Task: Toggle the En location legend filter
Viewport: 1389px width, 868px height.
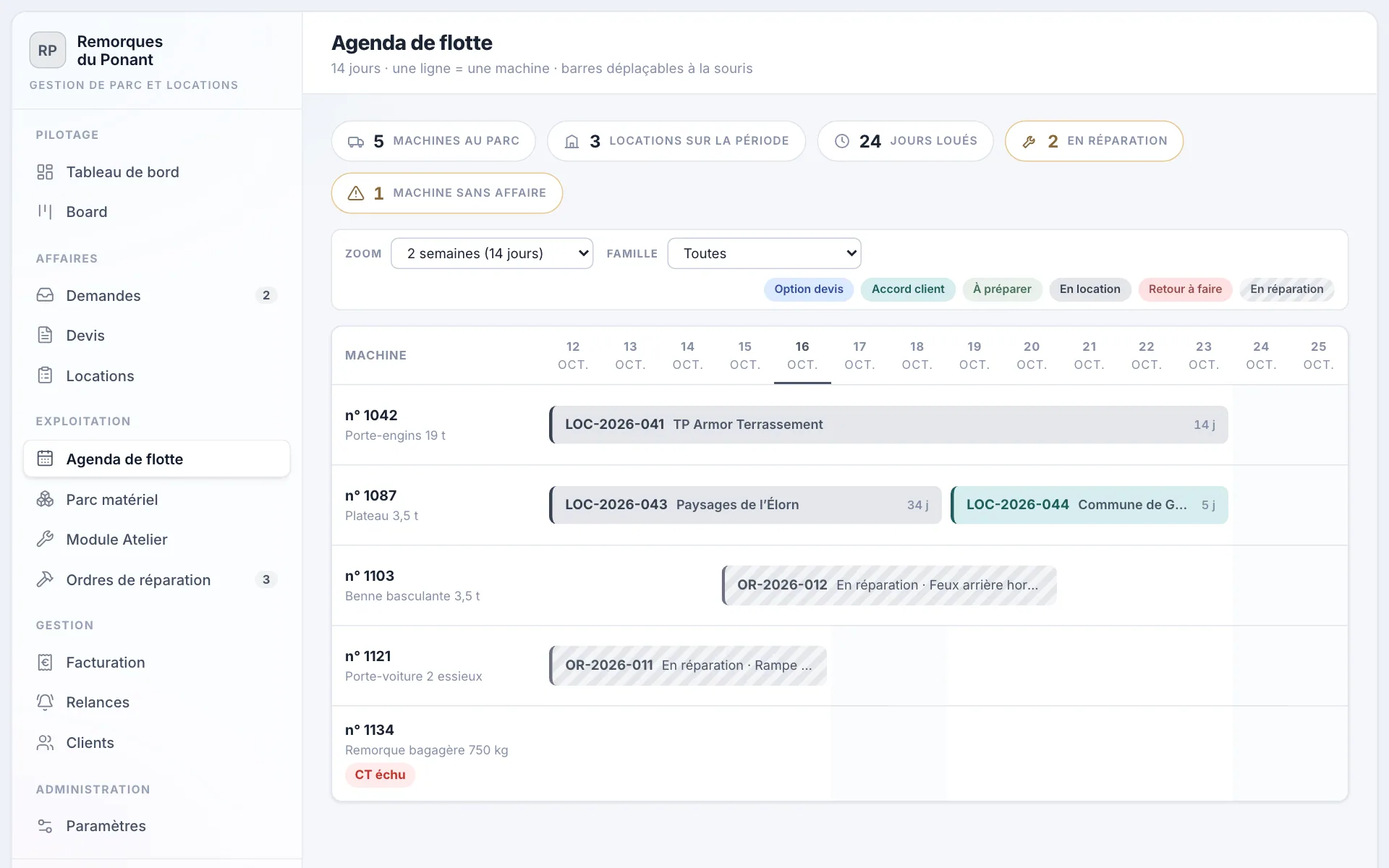Action: 1090,289
